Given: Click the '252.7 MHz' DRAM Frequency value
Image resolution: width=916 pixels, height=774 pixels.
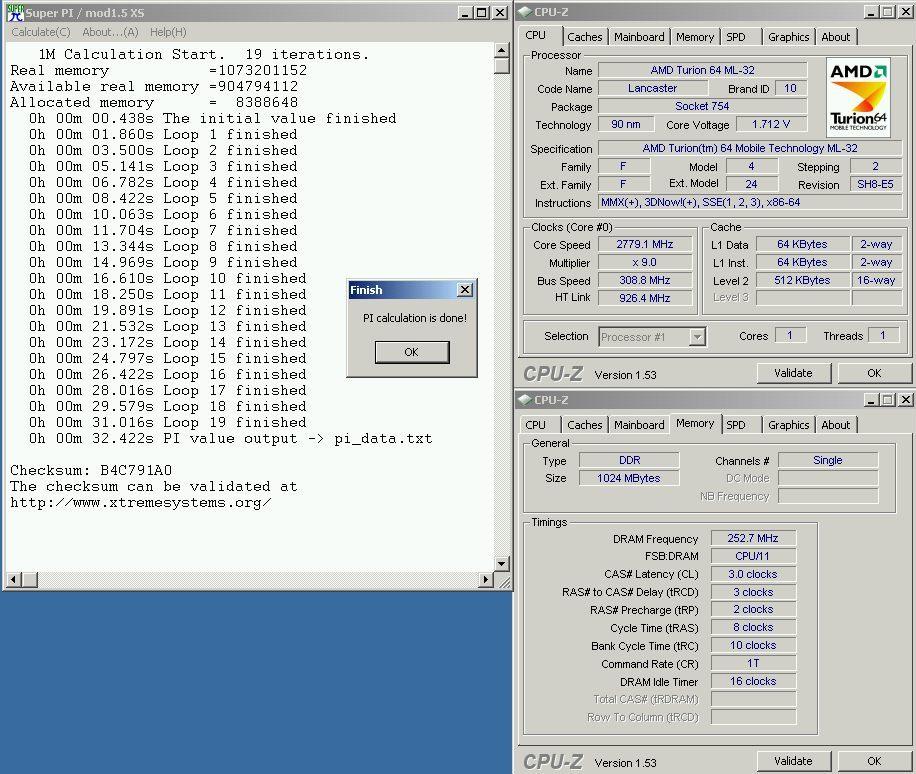Looking at the screenshot, I should [753, 538].
